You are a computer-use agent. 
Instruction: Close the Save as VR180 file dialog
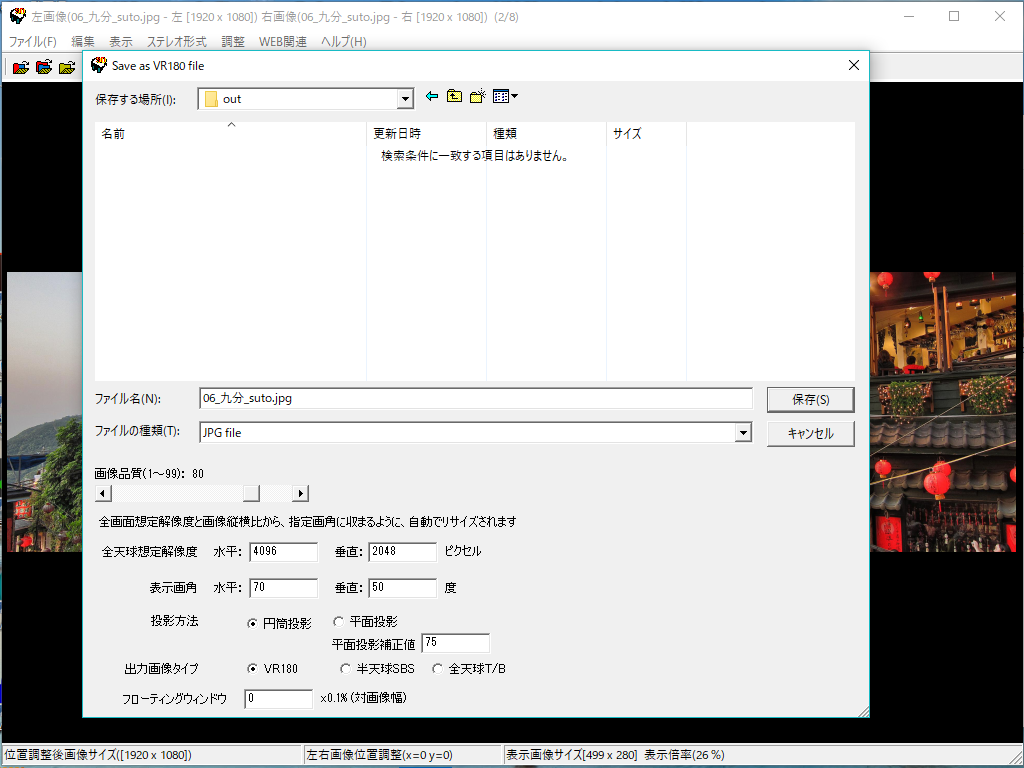(854, 65)
